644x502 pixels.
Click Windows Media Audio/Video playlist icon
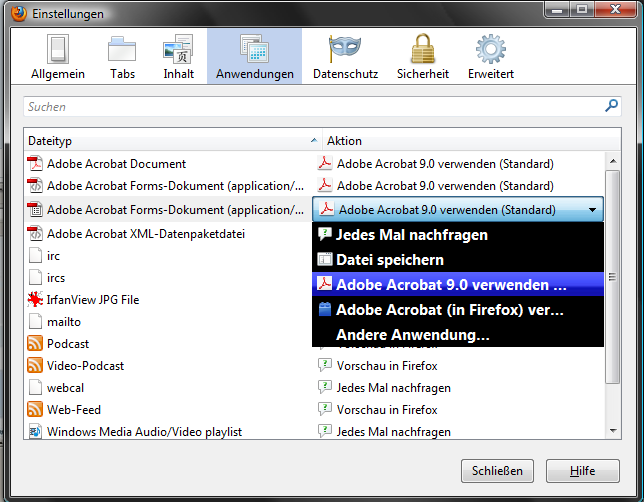tap(35, 431)
